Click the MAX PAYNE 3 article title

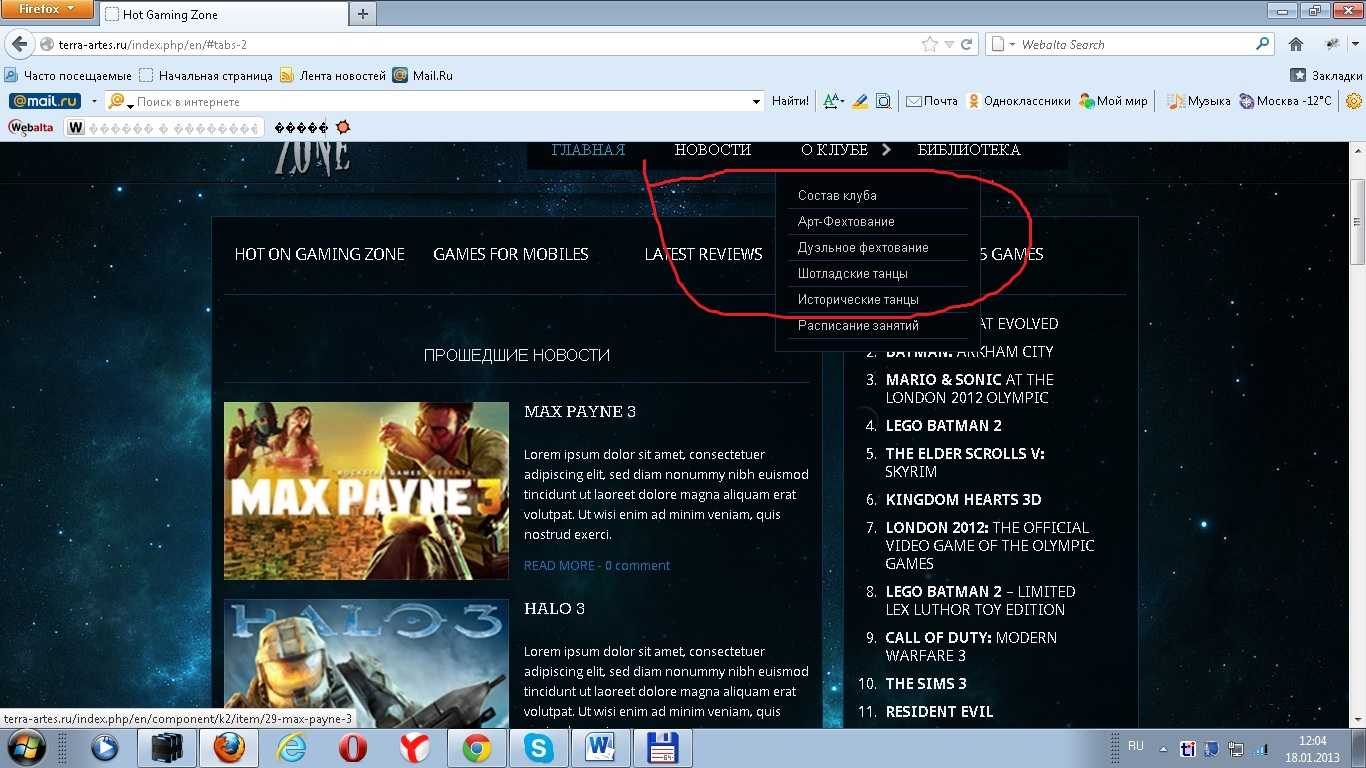point(580,412)
